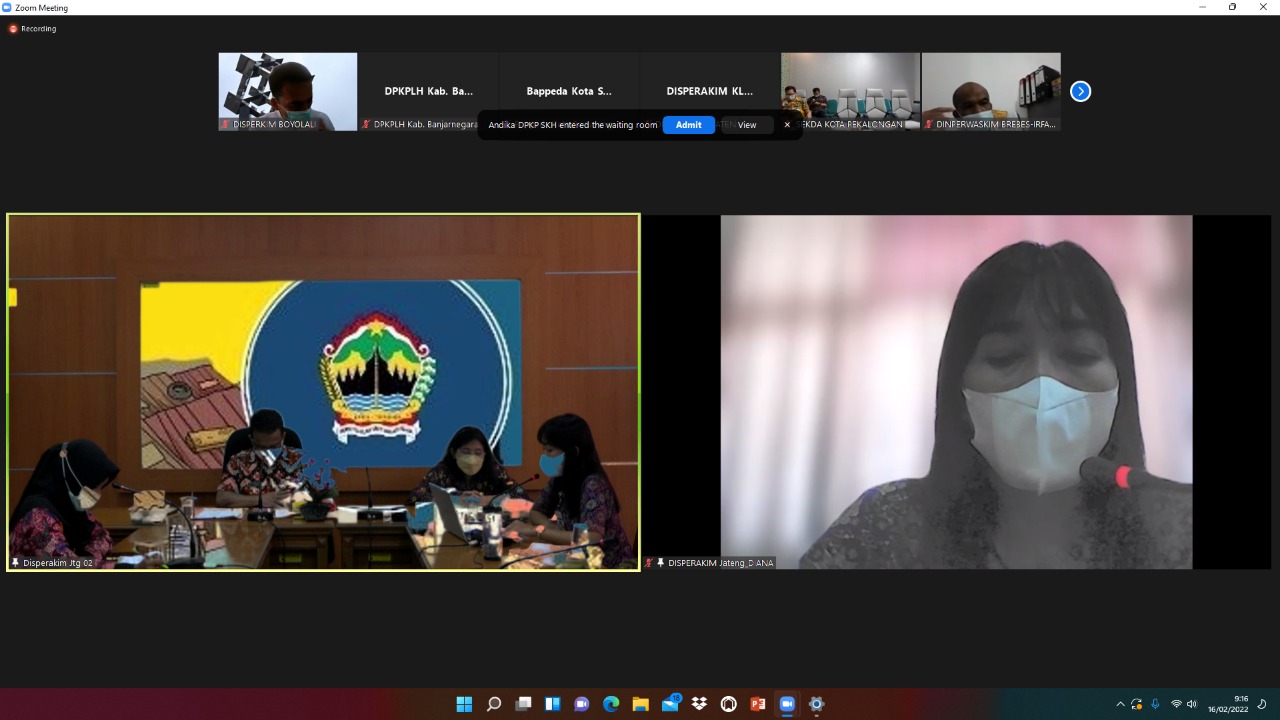Open the Windows Start menu
This screenshot has height=720, width=1280.
coord(464,704)
